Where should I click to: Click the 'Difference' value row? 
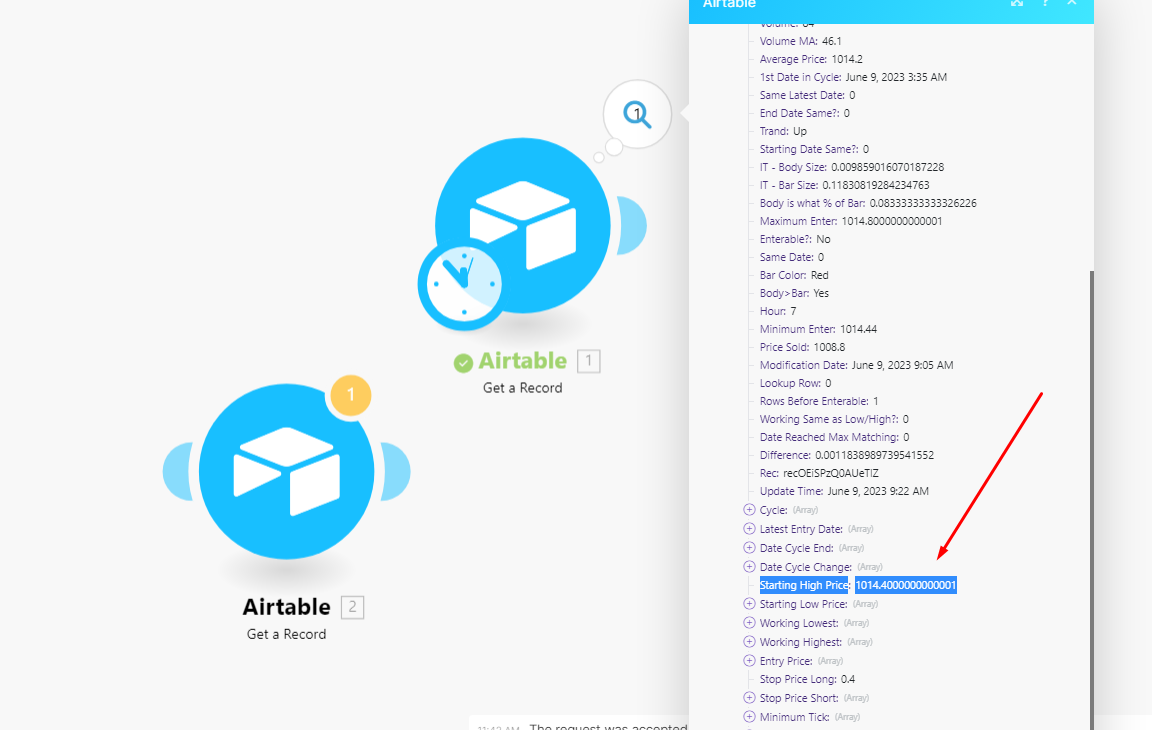point(847,455)
